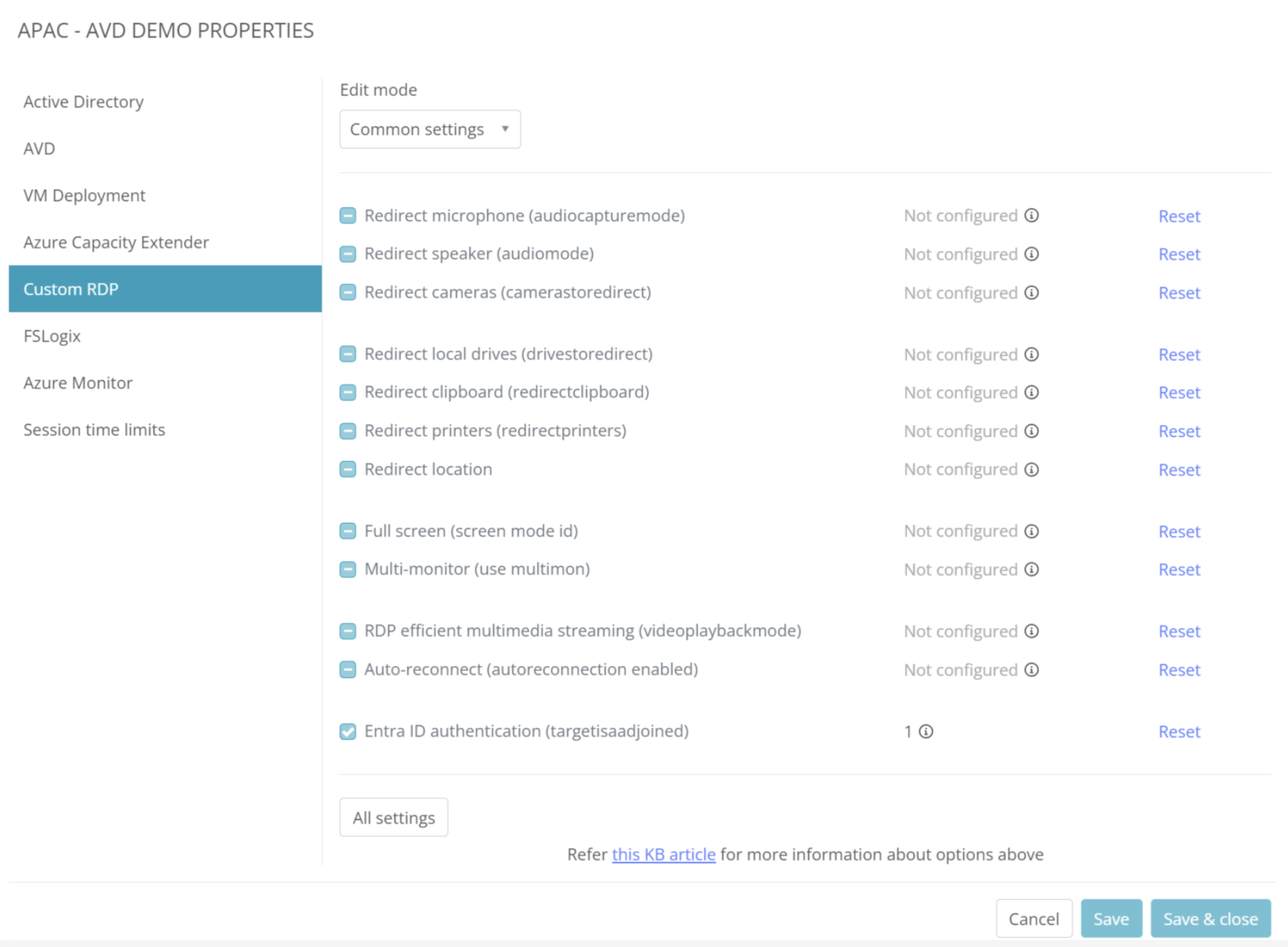Show info for Redirect clipboard setting
This screenshot has width=1288, height=947.
[x=1031, y=392]
